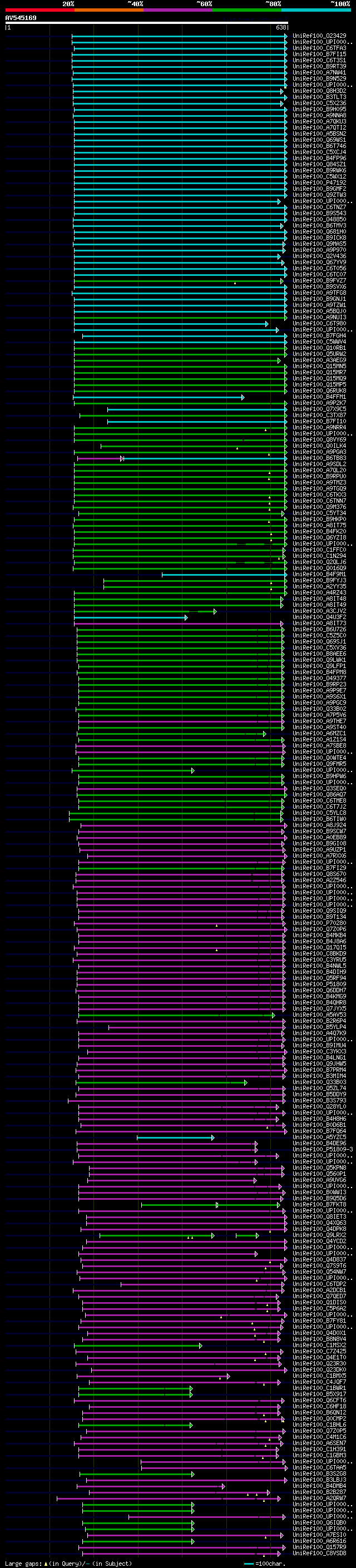
Task: Select the UniRef100_O48850 label
Action: (319, 219)
